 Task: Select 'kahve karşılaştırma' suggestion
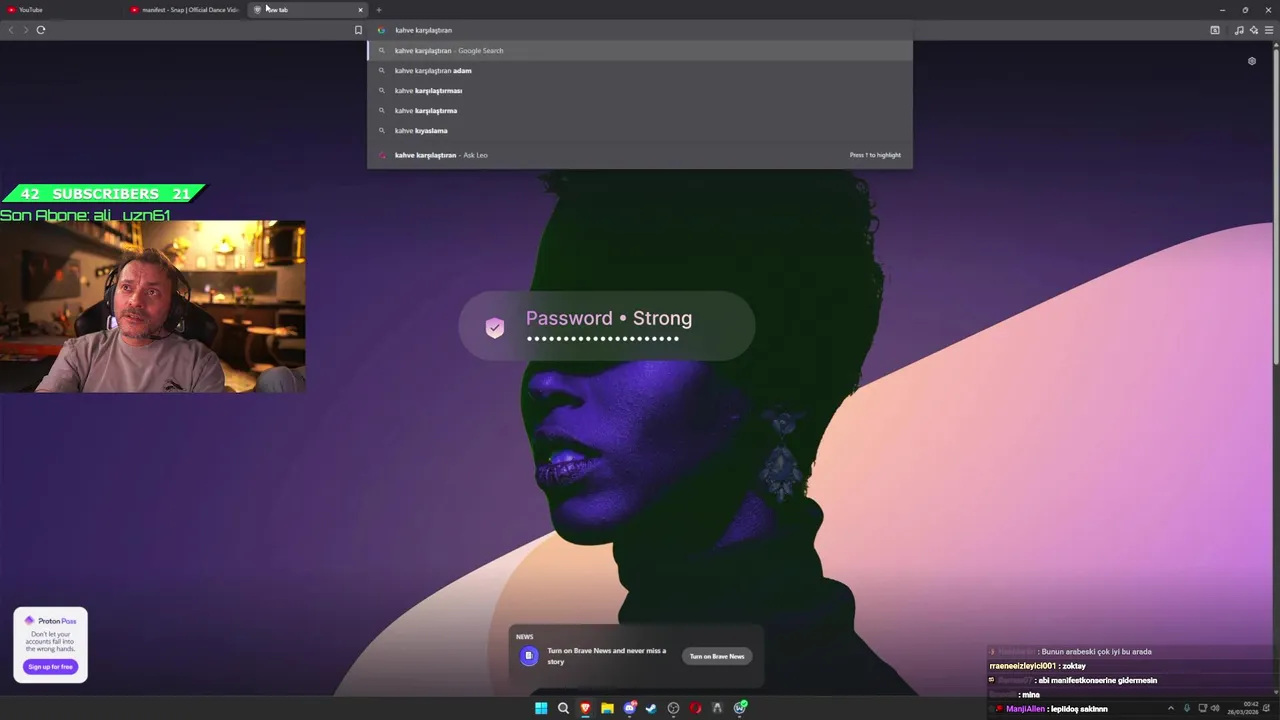click(640, 110)
